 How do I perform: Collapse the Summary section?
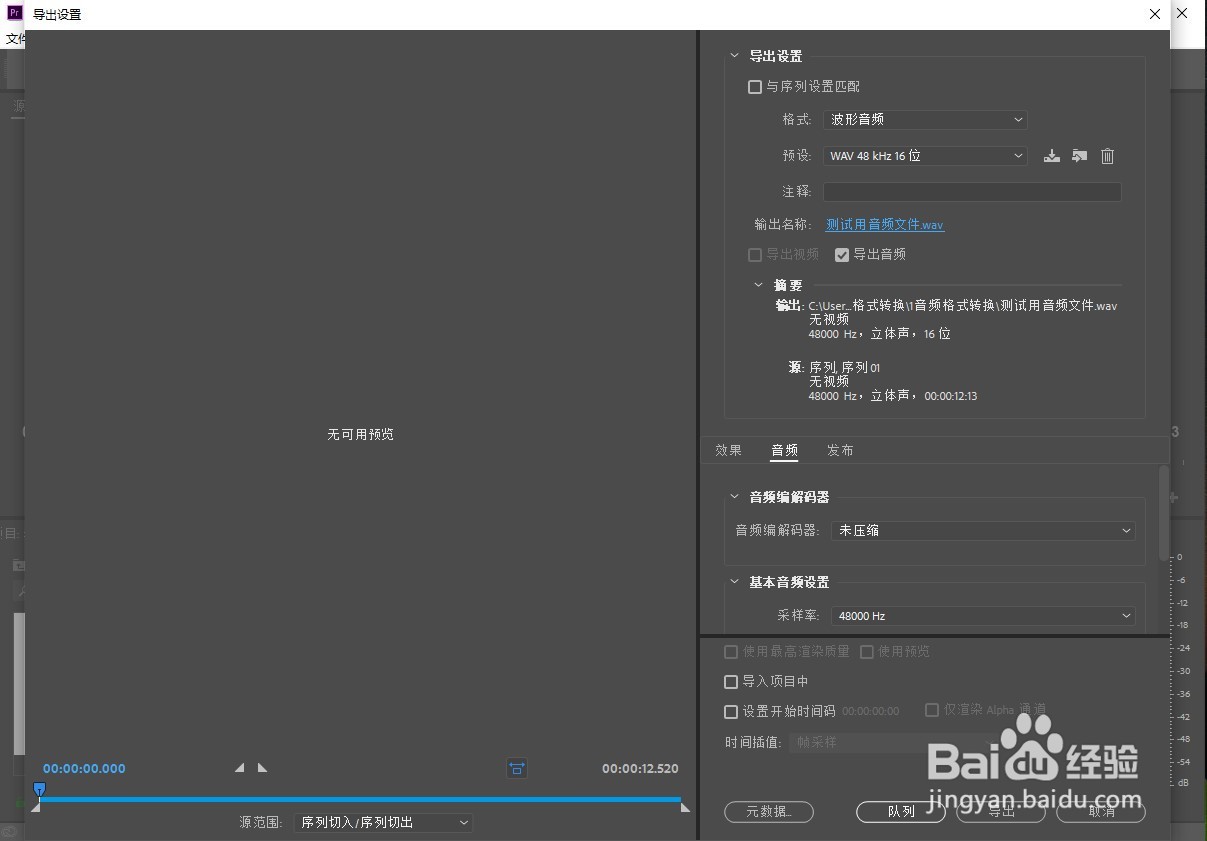759,285
